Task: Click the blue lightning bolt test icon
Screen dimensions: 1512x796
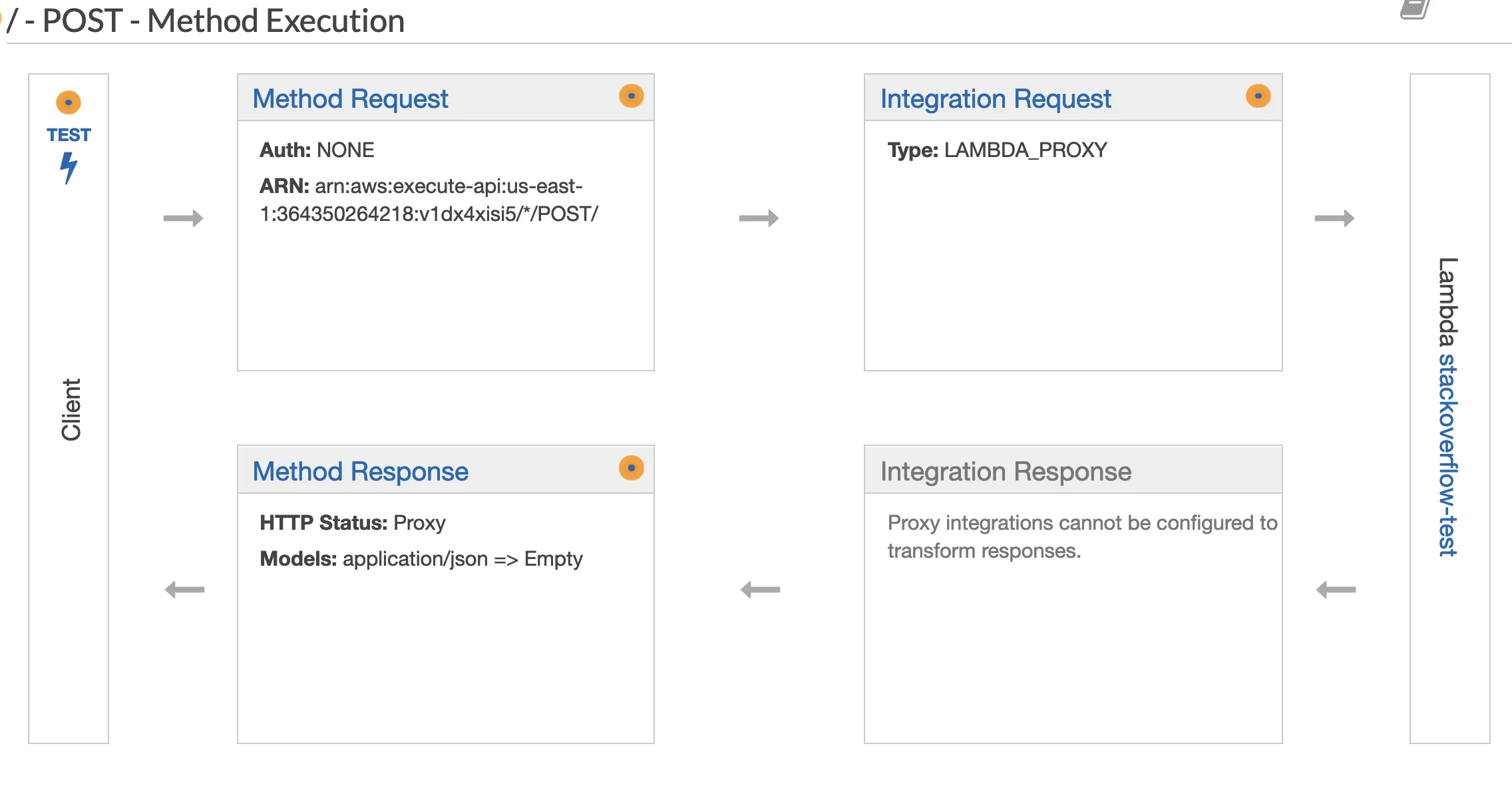Action: point(69,168)
